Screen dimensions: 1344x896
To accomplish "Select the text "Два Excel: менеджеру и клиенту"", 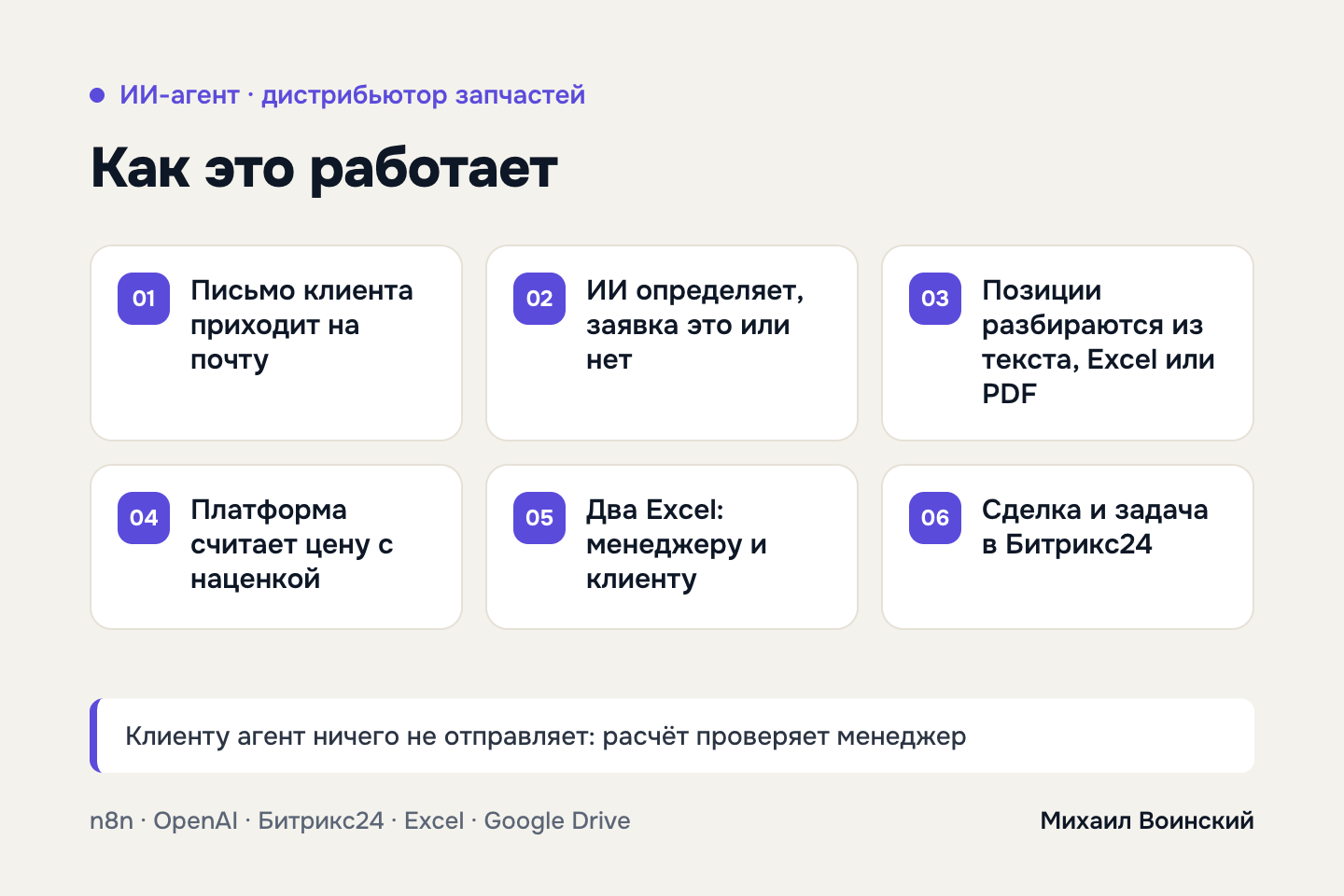I will tap(677, 544).
